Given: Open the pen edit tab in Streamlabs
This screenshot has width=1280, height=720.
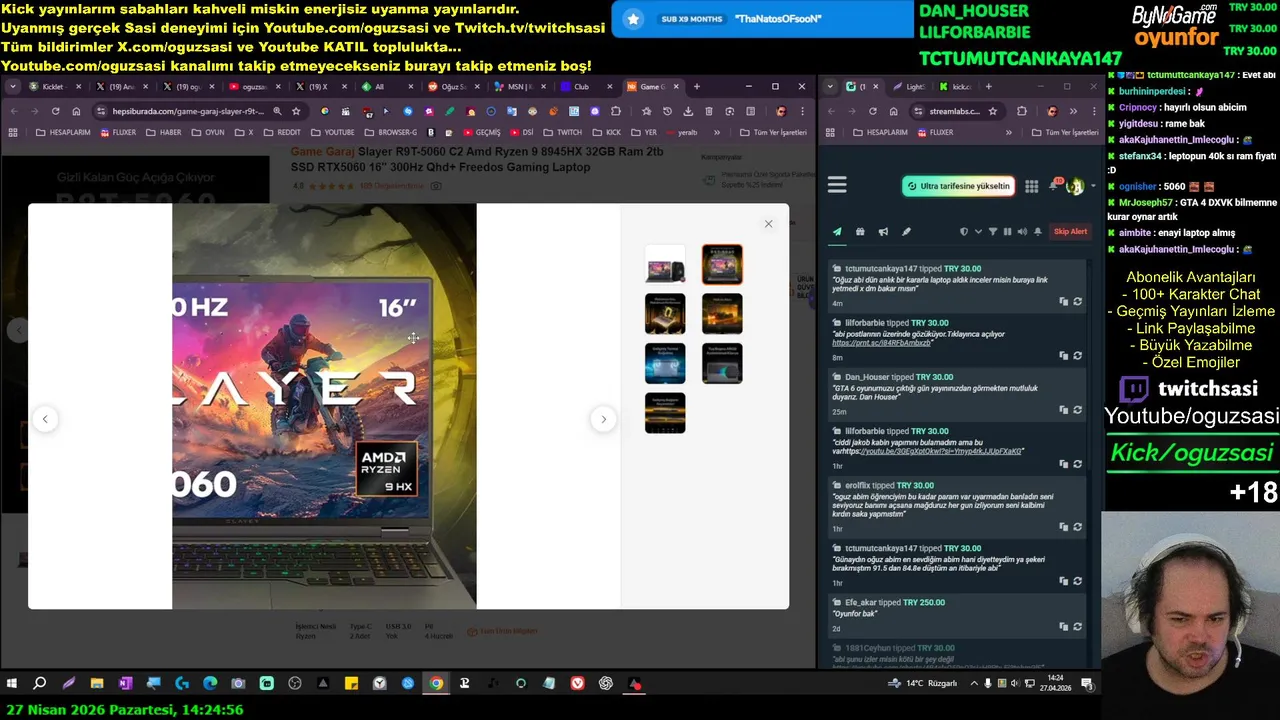Looking at the screenshot, I should 906,232.
